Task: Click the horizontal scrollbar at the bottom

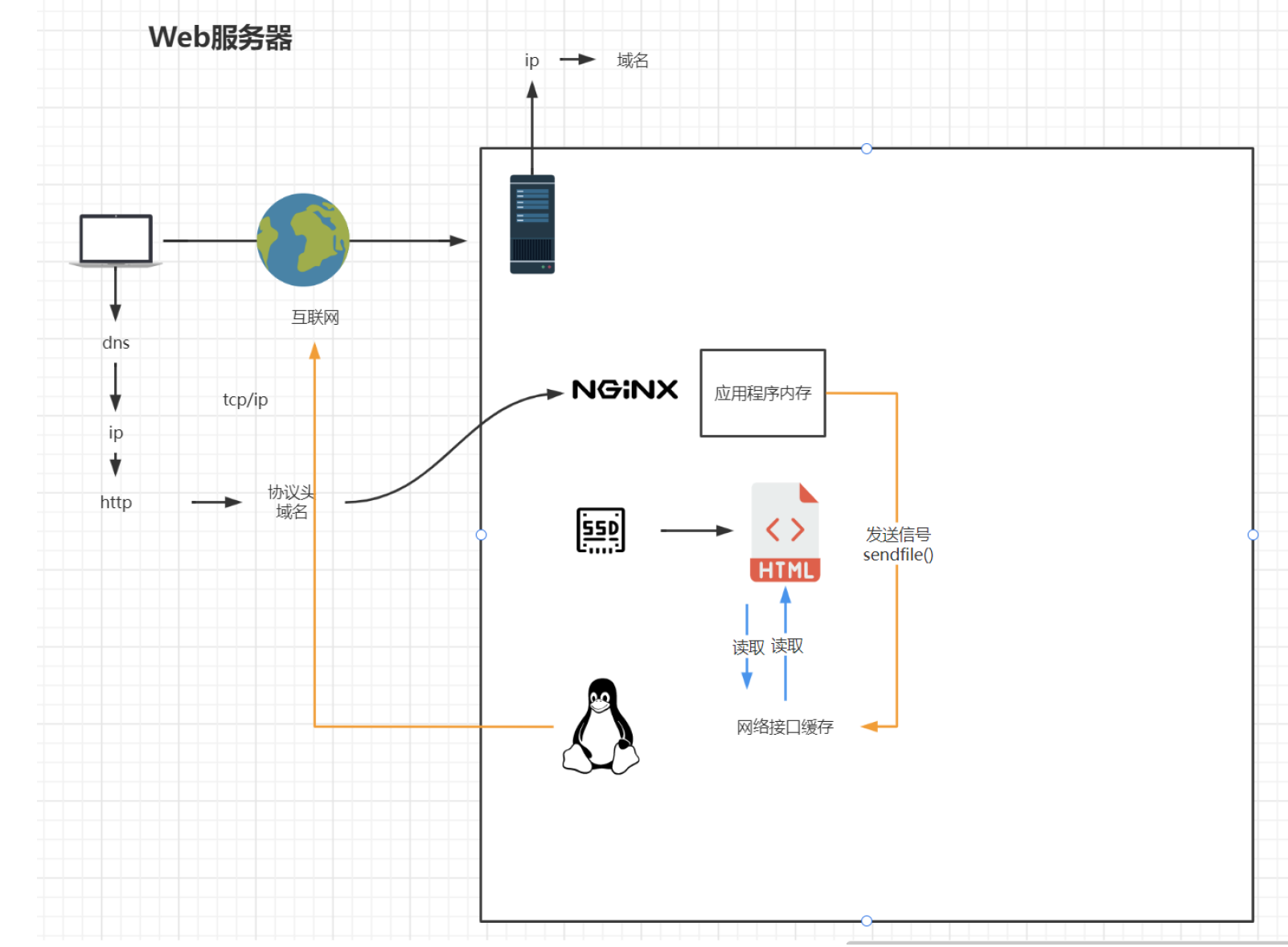Action: pyautogui.click(x=1045, y=942)
